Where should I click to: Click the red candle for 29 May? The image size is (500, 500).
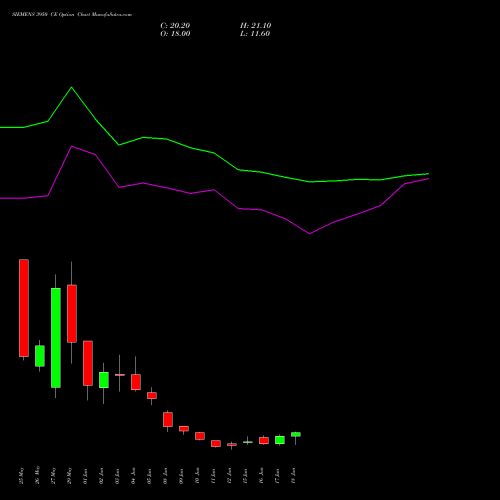point(72,314)
